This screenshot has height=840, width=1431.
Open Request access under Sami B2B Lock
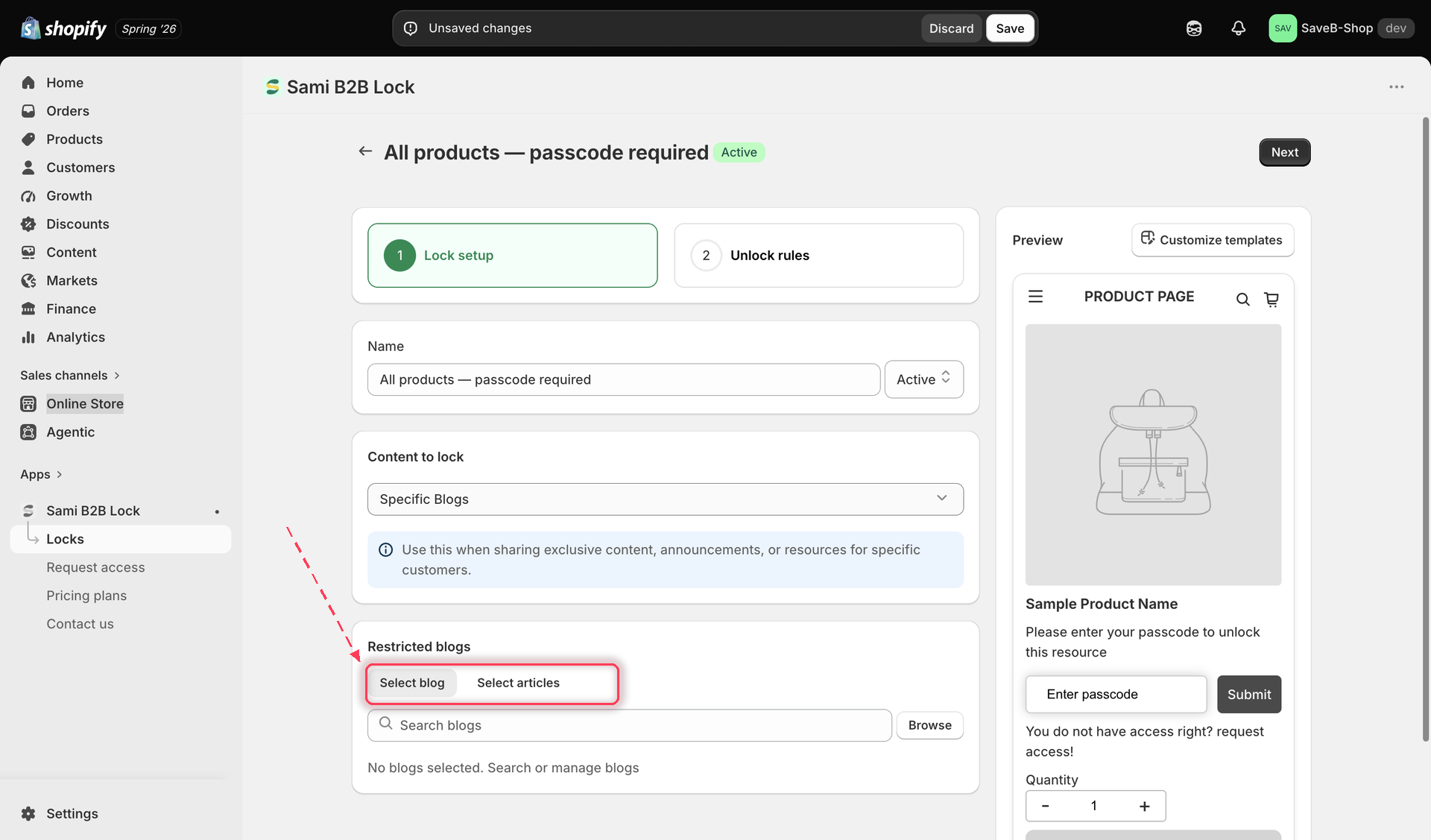(95, 568)
